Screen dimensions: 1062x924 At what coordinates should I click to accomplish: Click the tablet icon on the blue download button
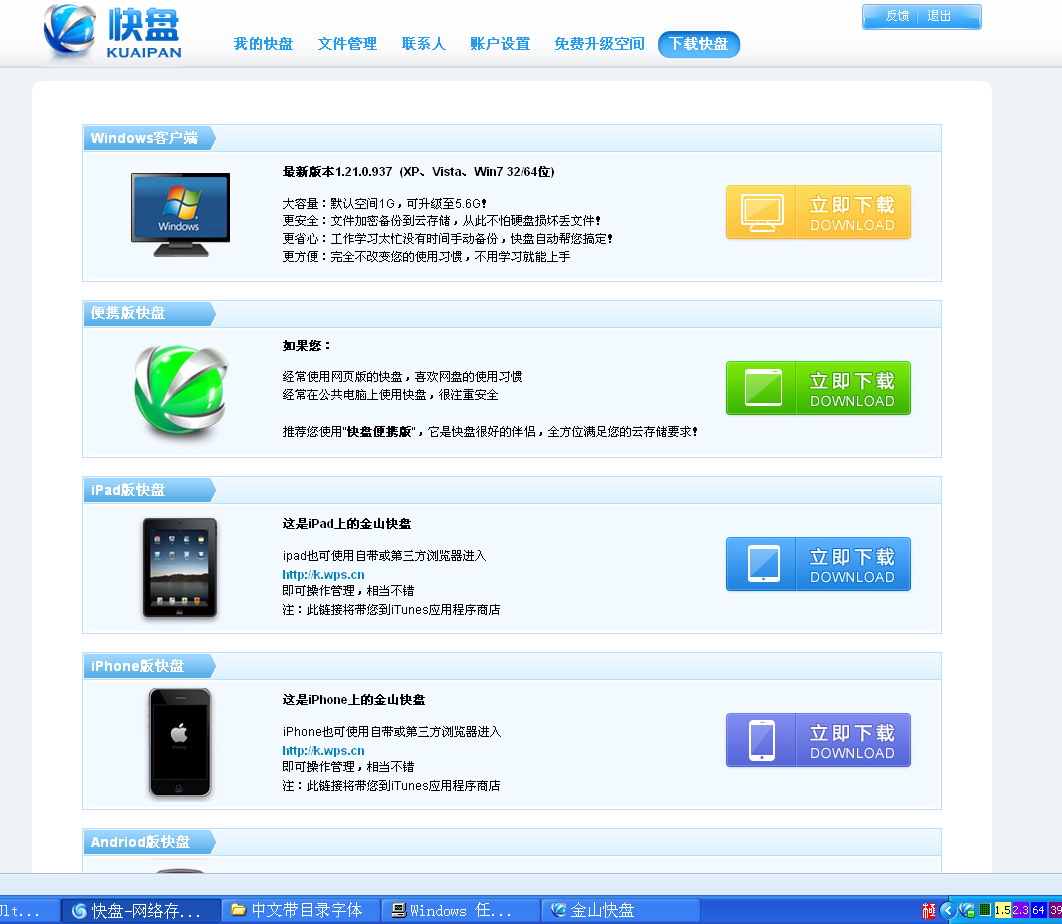763,564
